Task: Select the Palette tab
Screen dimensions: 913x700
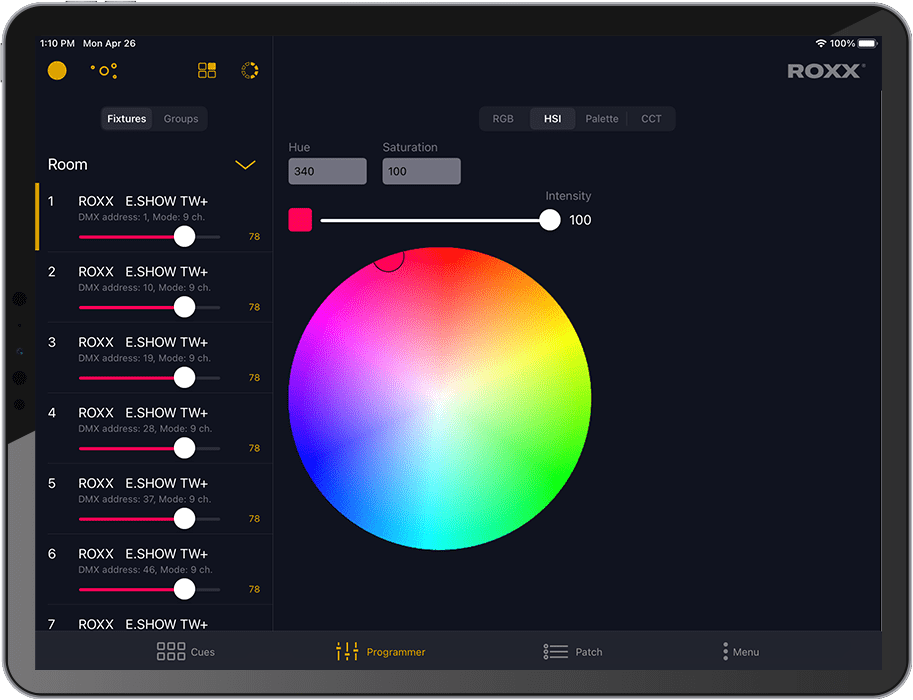Action: 601,119
